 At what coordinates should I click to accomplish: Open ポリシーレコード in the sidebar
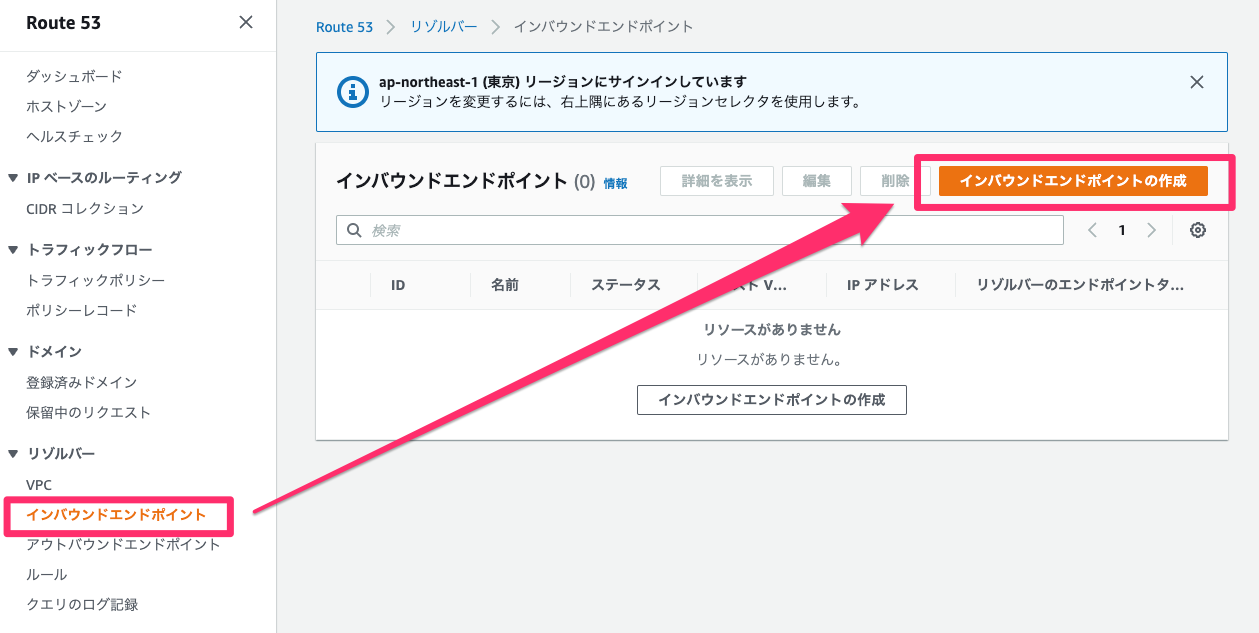82,310
